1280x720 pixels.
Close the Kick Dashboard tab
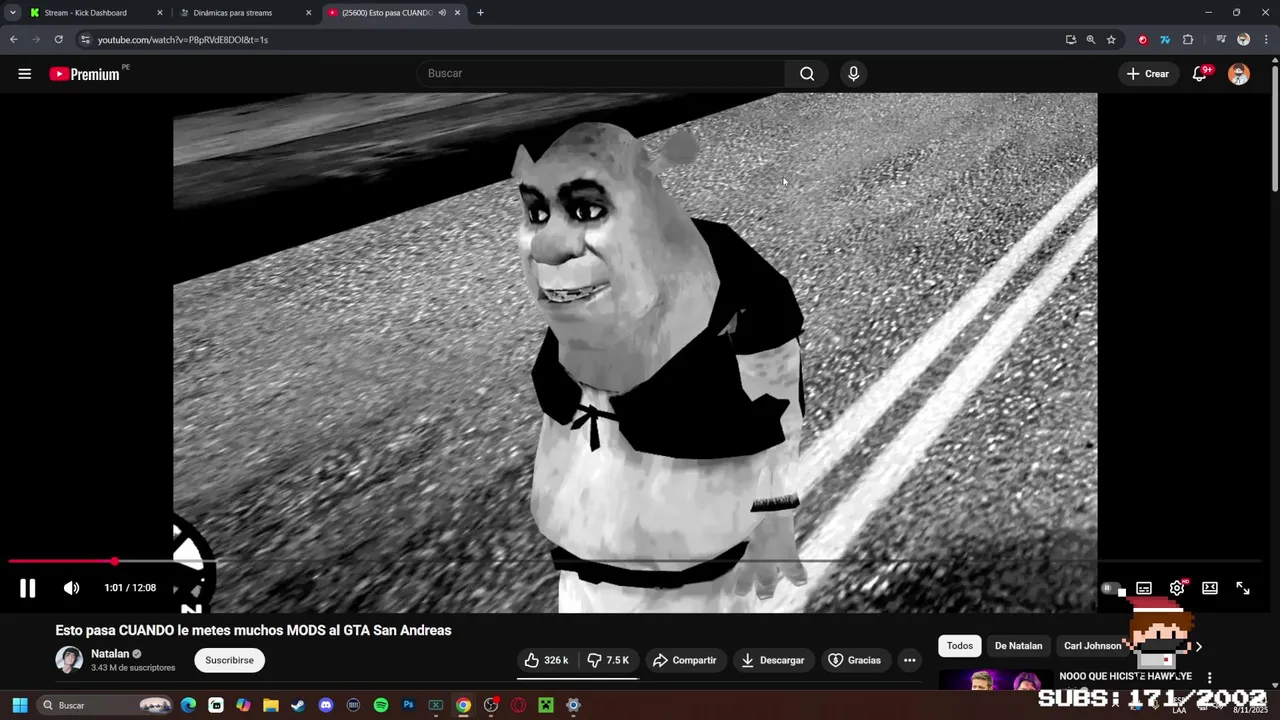click(159, 13)
